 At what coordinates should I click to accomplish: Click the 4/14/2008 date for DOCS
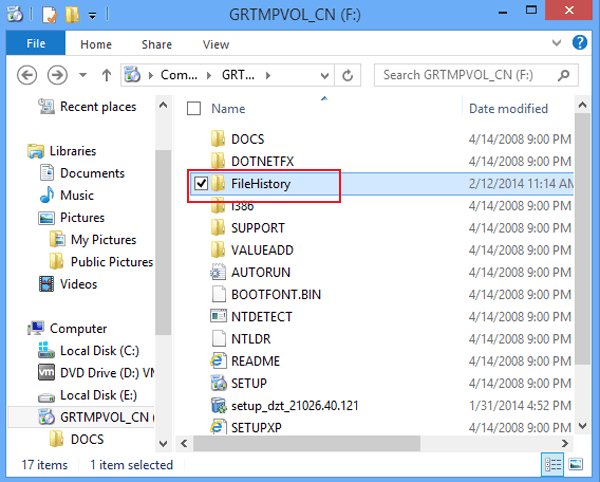coord(520,139)
